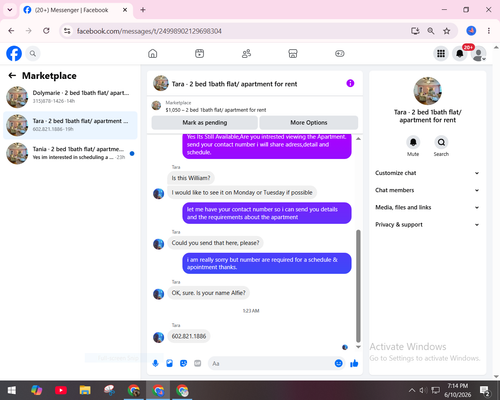Viewport: 500px width, 400px height.
Task: Record a voice clip with microphone icon
Action: point(155,363)
